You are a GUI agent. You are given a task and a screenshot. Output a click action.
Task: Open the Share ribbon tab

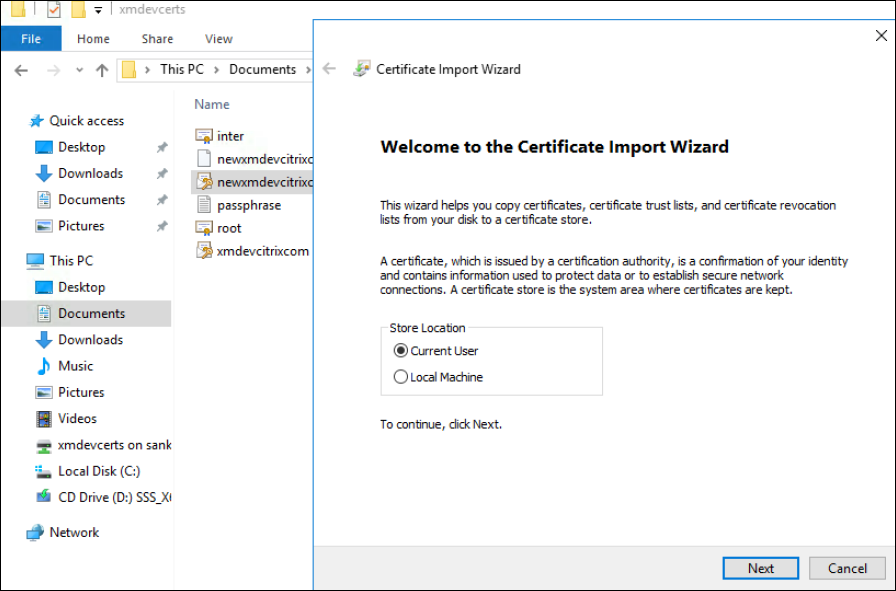(157, 39)
